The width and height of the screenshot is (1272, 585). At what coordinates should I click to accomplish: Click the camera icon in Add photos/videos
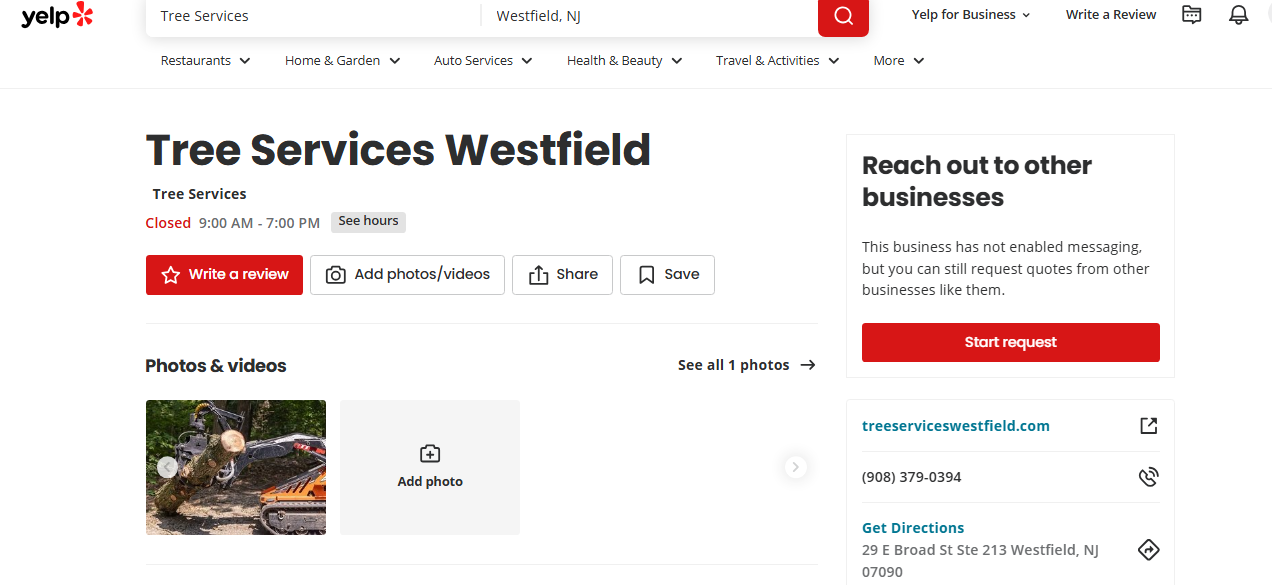[x=337, y=275]
